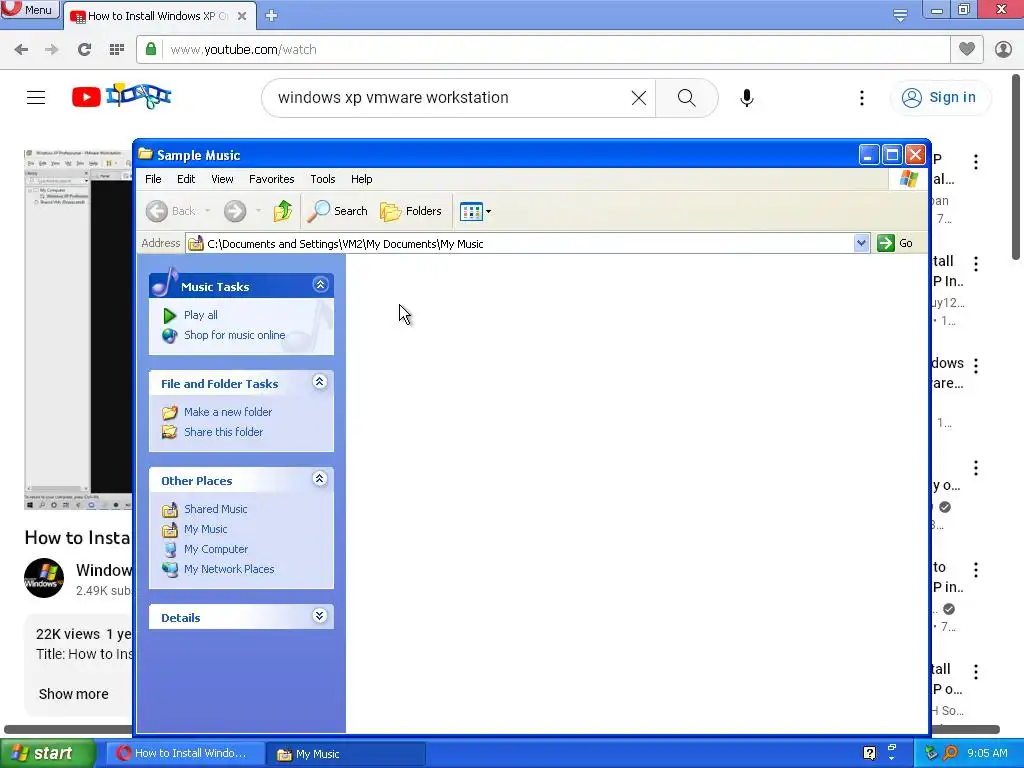
Task: Click Share this folder
Action: [223, 432]
